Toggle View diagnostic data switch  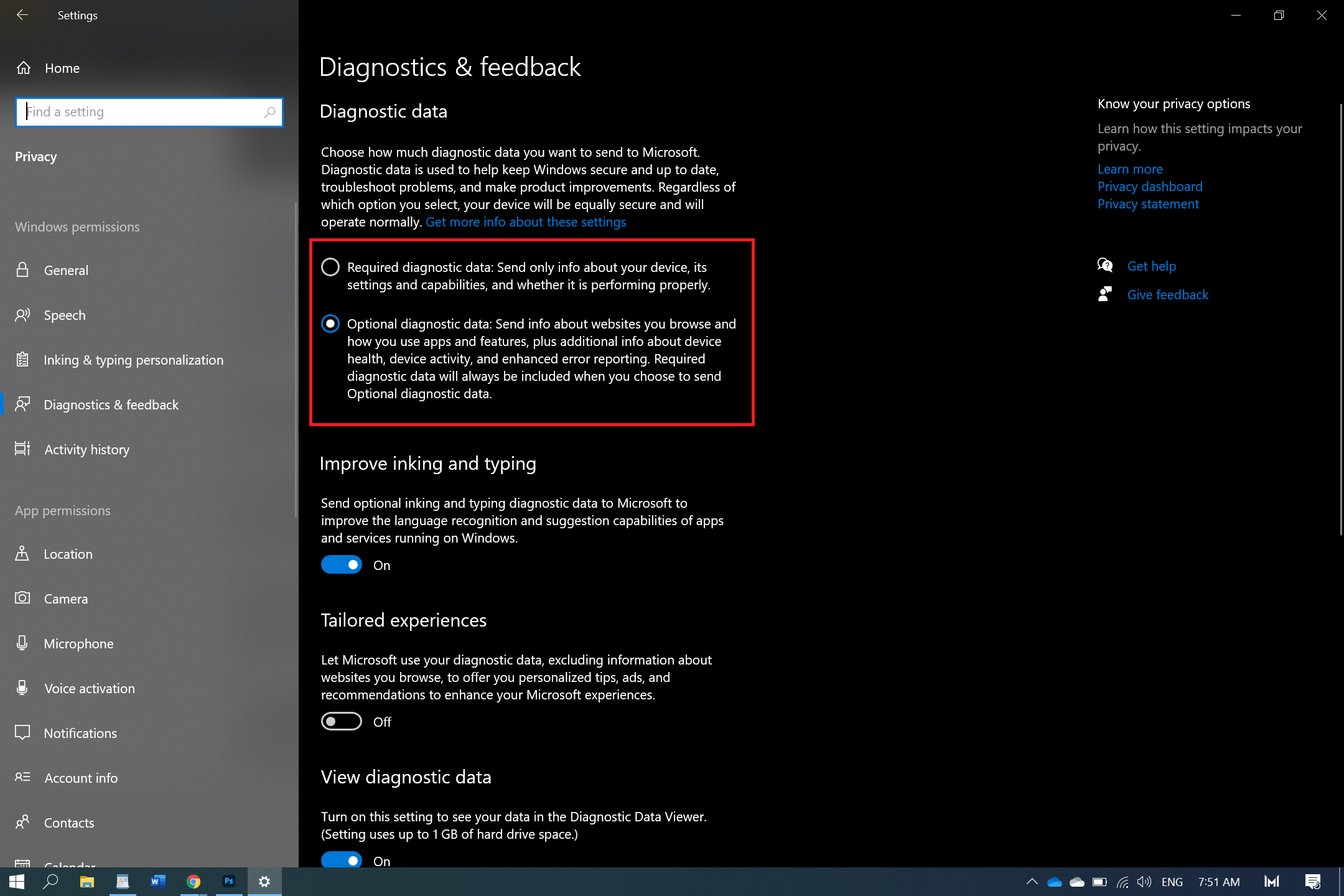pos(342,860)
